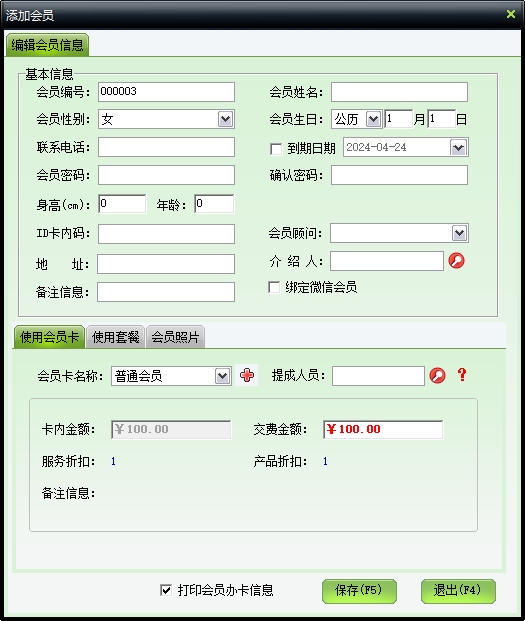This screenshot has width=525, height=621.
Task: Select the 编辑会员信息 tab
Action: click(47, 45)
